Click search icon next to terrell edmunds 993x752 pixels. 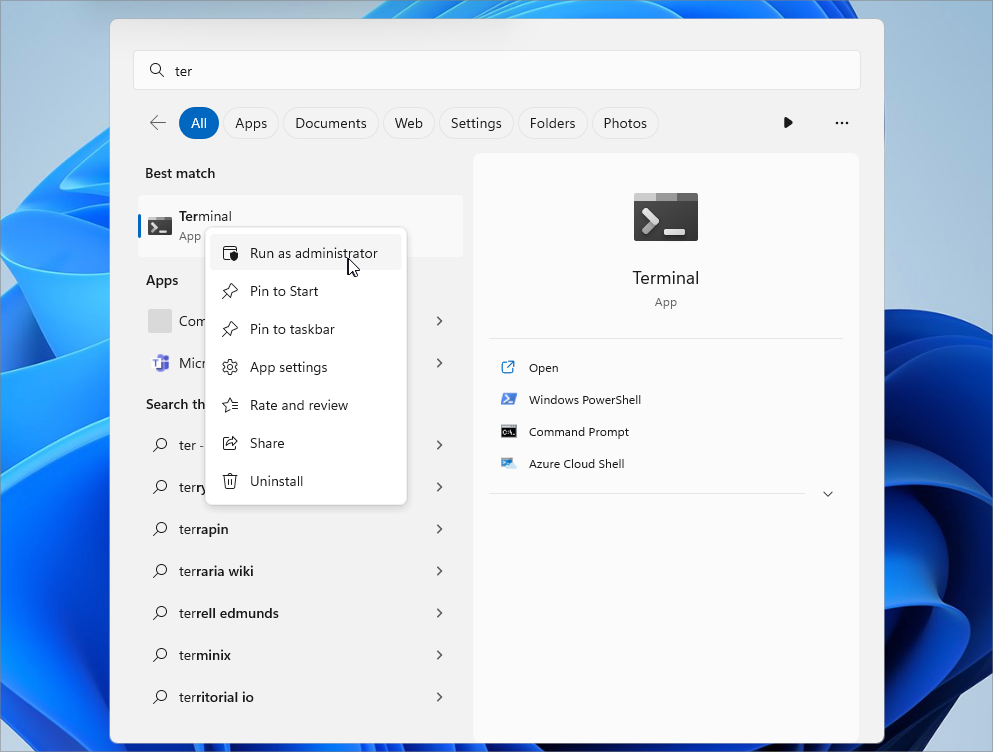click(x=160, y=613)
